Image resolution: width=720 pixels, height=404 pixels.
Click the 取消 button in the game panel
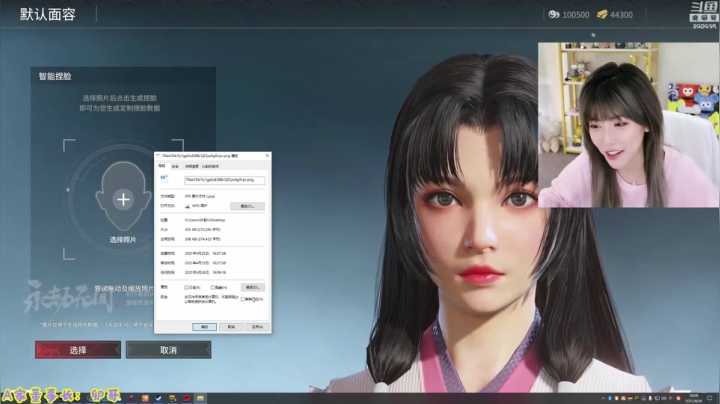(169, 350)
